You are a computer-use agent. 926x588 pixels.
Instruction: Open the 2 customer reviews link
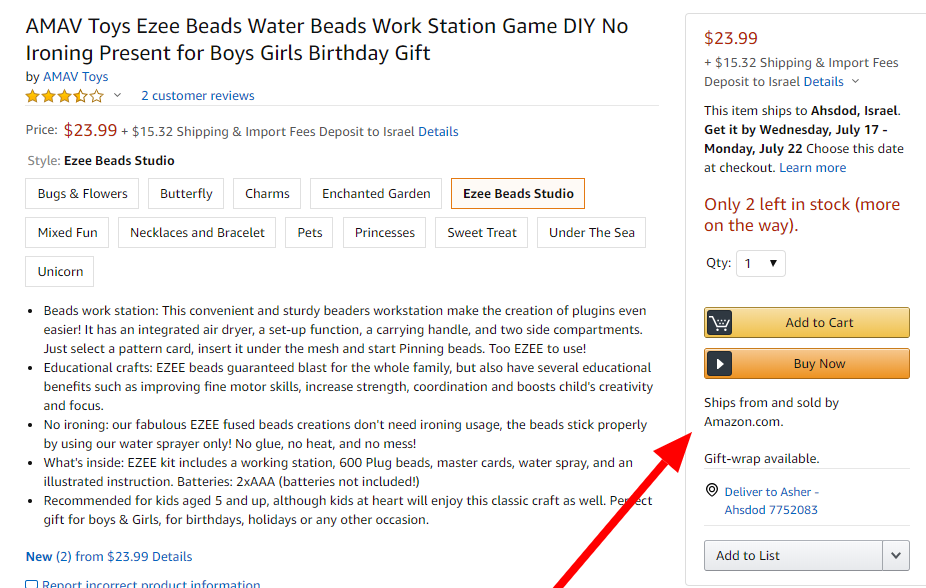click(x=198, y=96)
